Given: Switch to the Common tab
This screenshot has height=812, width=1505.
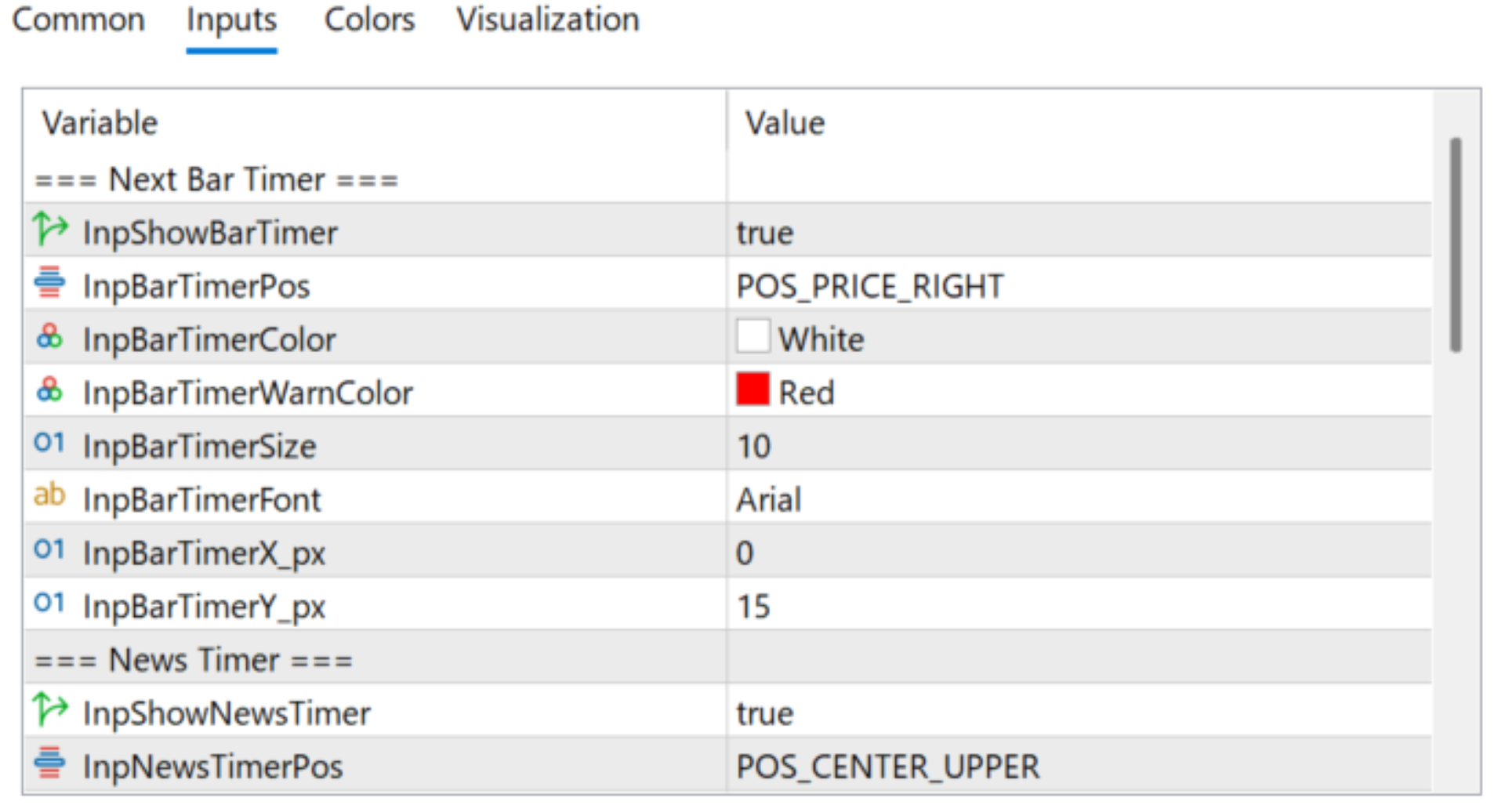Looking at the screenshot, I should (78, 20).
